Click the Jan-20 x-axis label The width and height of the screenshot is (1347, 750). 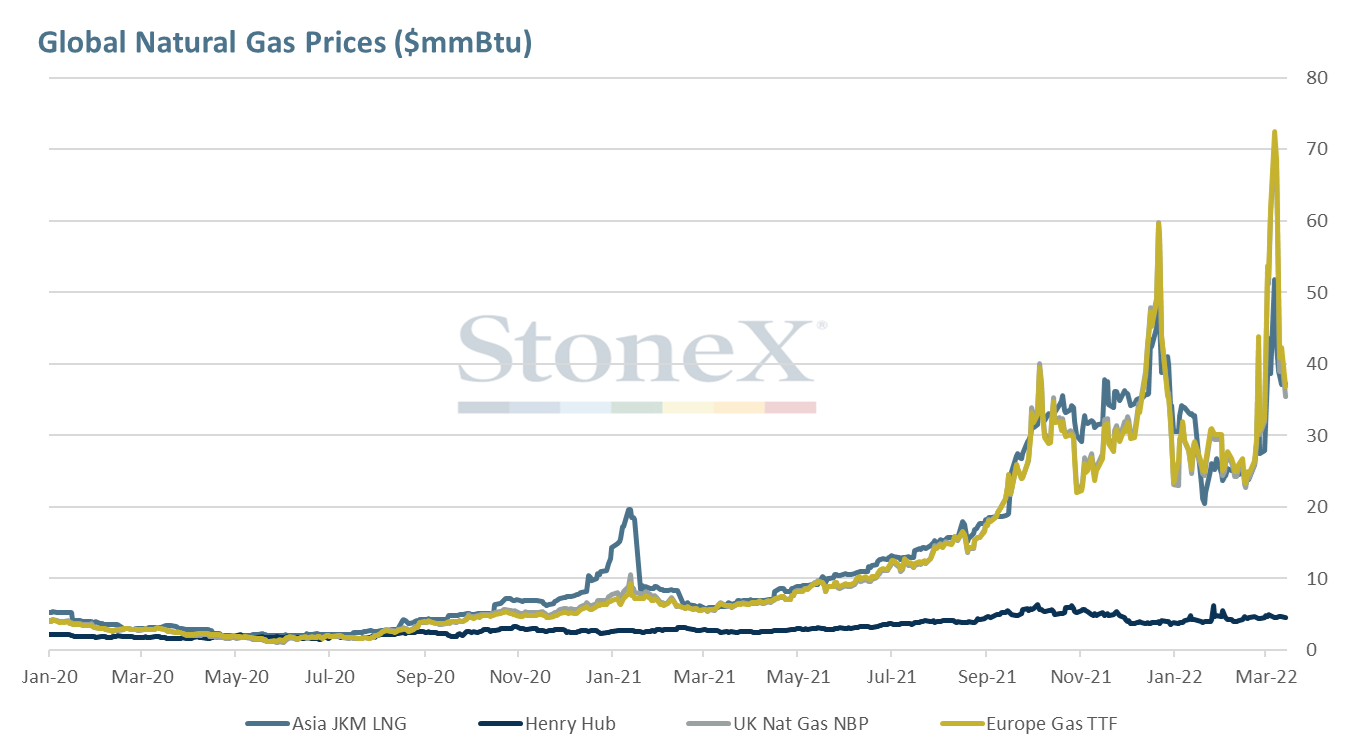click(49, 676)
